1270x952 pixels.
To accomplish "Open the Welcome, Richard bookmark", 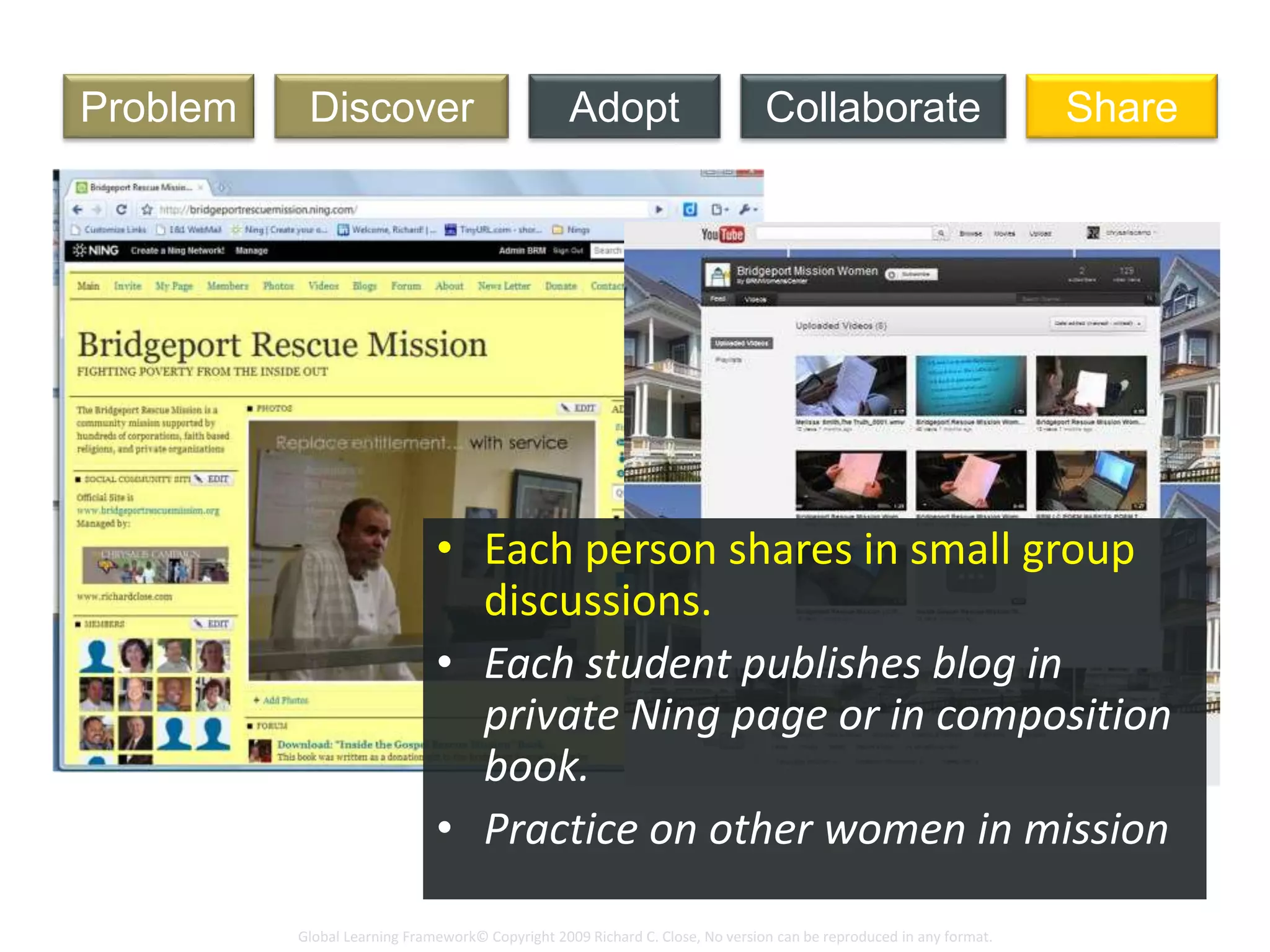I will [x=387, y=230].
